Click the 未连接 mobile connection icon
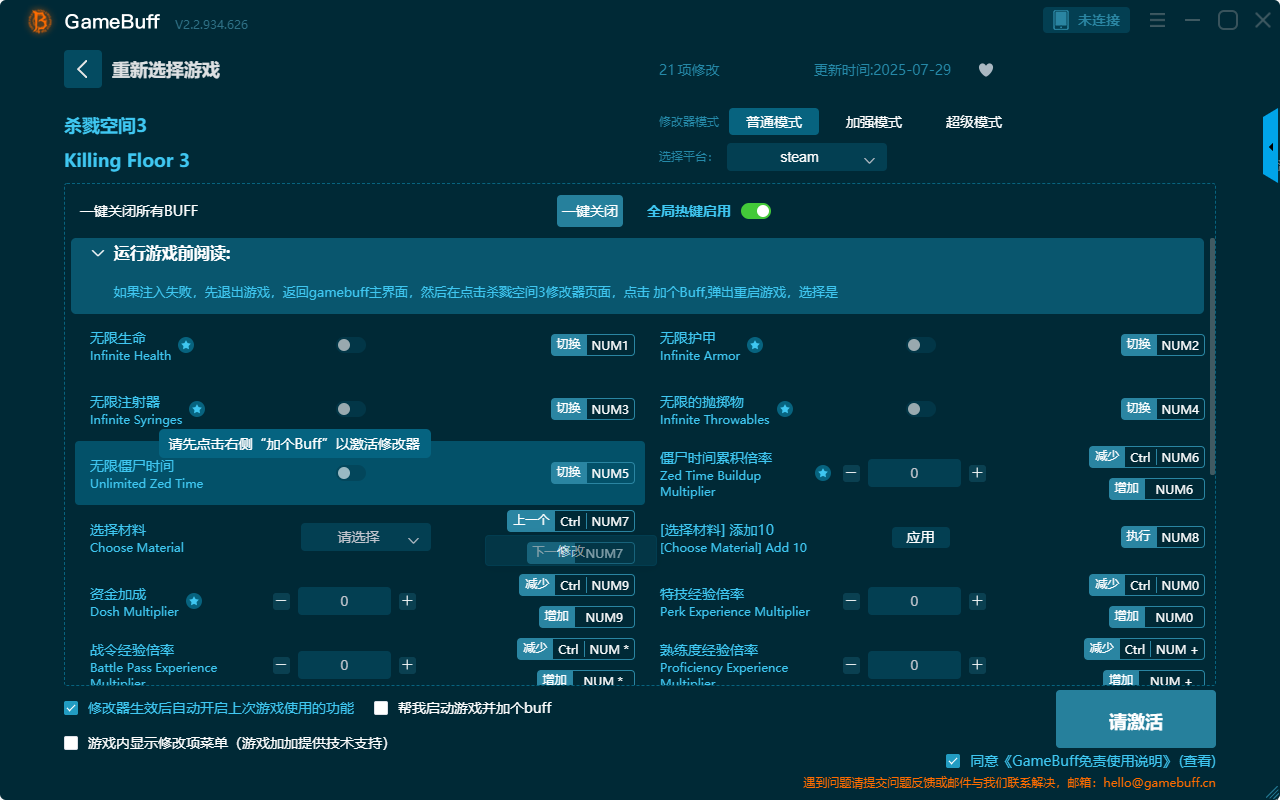Image resolution: width=1280 pixels, height=800 pixels. click(x=1086, y=19)
